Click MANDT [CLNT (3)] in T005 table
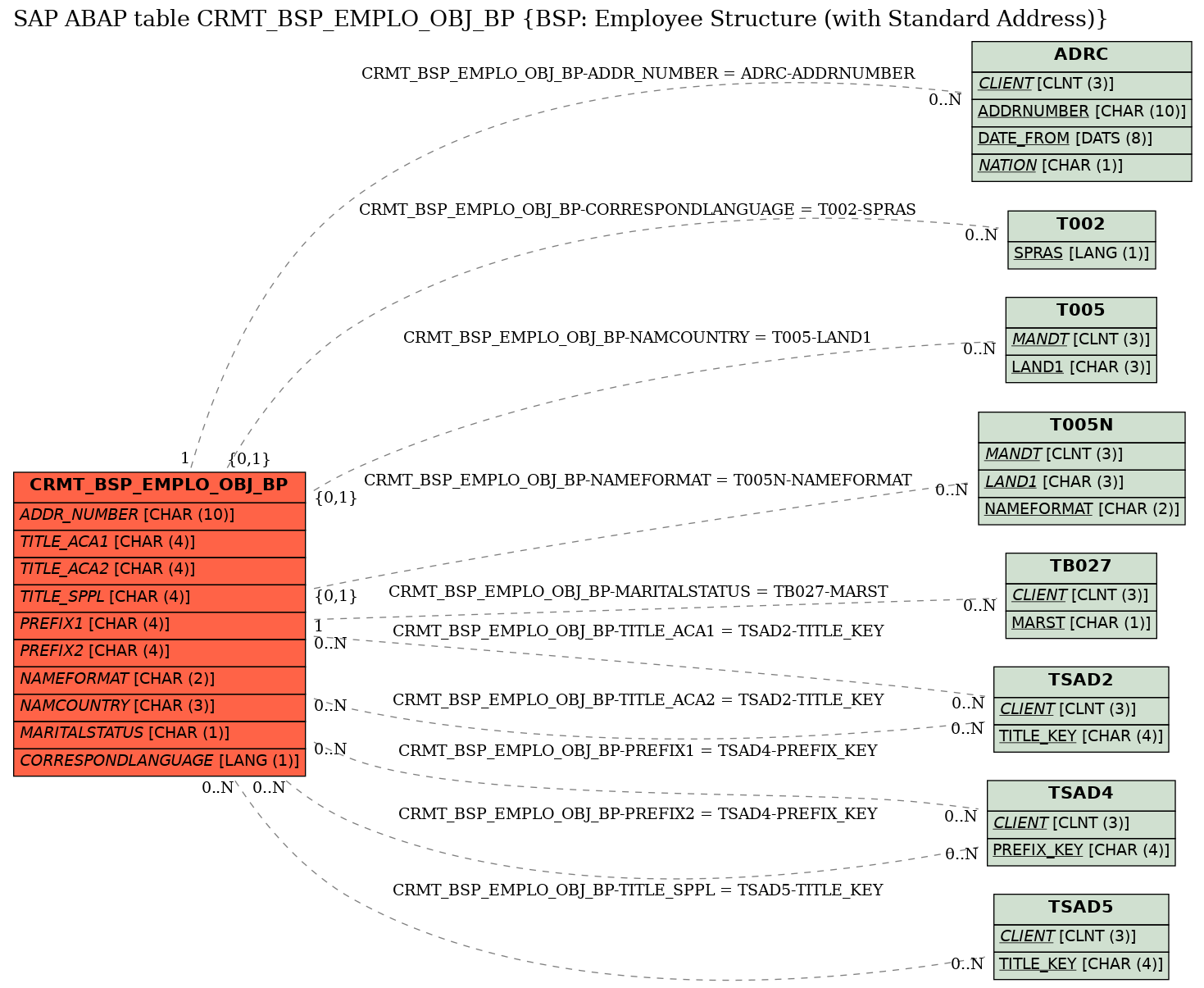 coord(1081,340)
